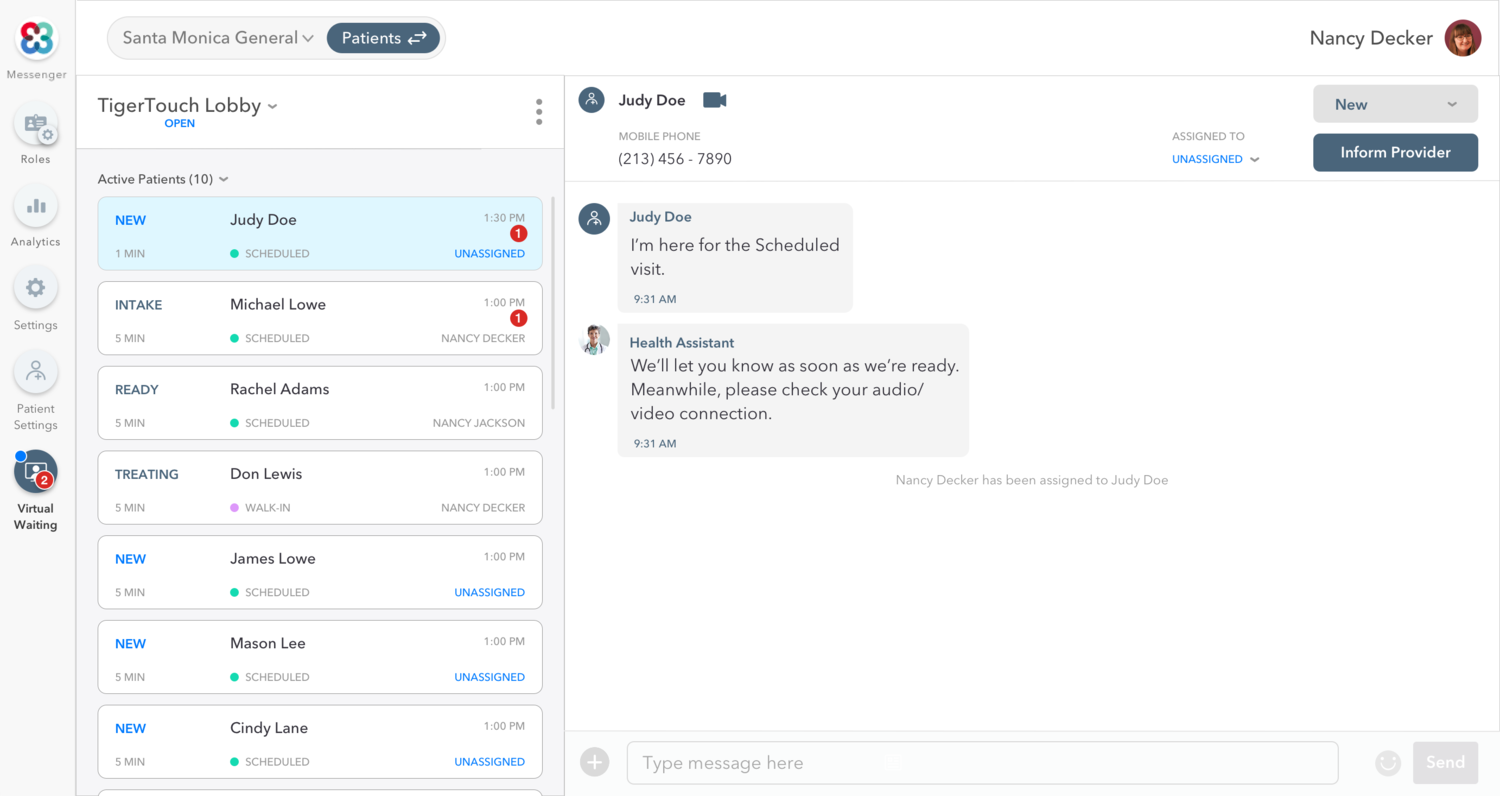Image resolution: width=1500 pixels, height=796 pixels.
Task: Click the patient list scrollbar
Action: (553, 303)
